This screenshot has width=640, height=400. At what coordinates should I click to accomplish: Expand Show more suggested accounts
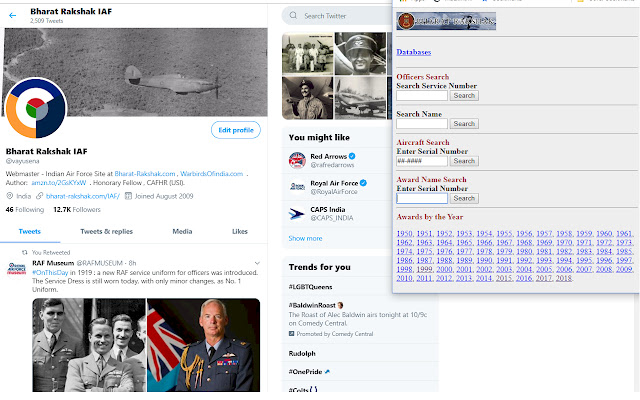tap(305, 238)
